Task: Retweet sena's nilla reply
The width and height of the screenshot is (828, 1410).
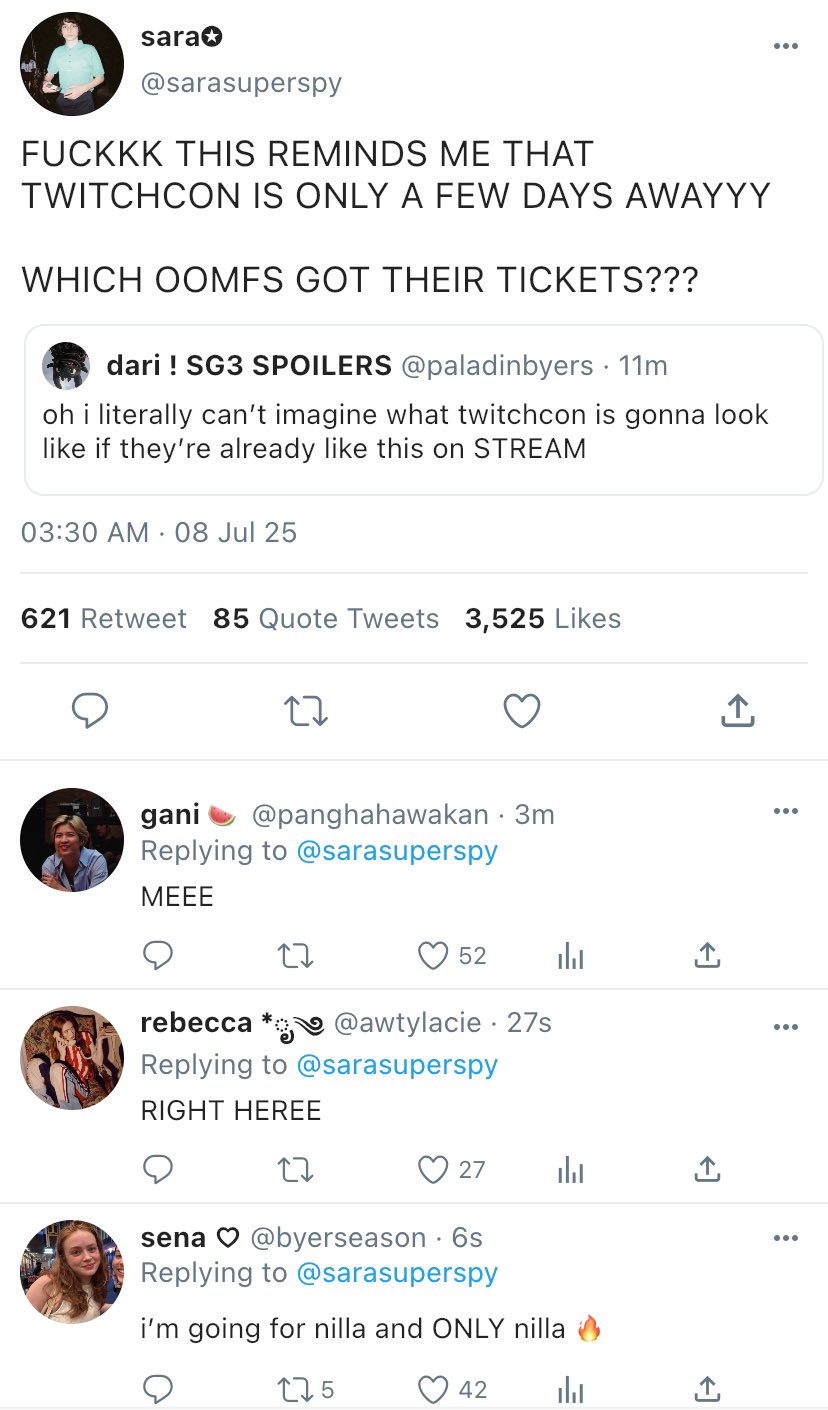Action: click(x=296, y=1389)
